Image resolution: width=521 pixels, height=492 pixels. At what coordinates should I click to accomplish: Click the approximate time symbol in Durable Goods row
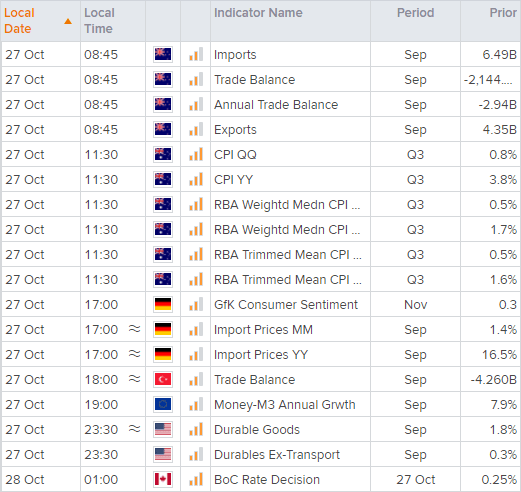[135, 429]
